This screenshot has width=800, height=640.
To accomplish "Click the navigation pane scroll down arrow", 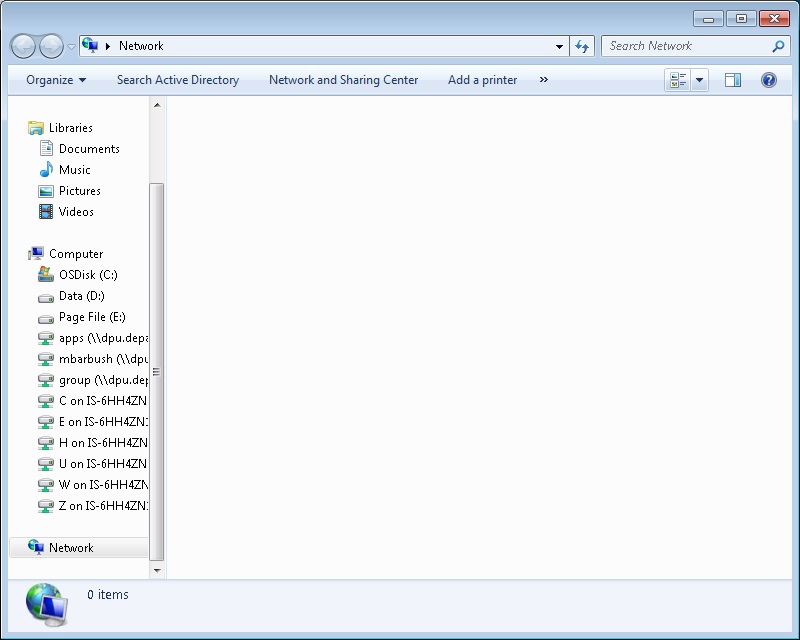I will 157,570.
